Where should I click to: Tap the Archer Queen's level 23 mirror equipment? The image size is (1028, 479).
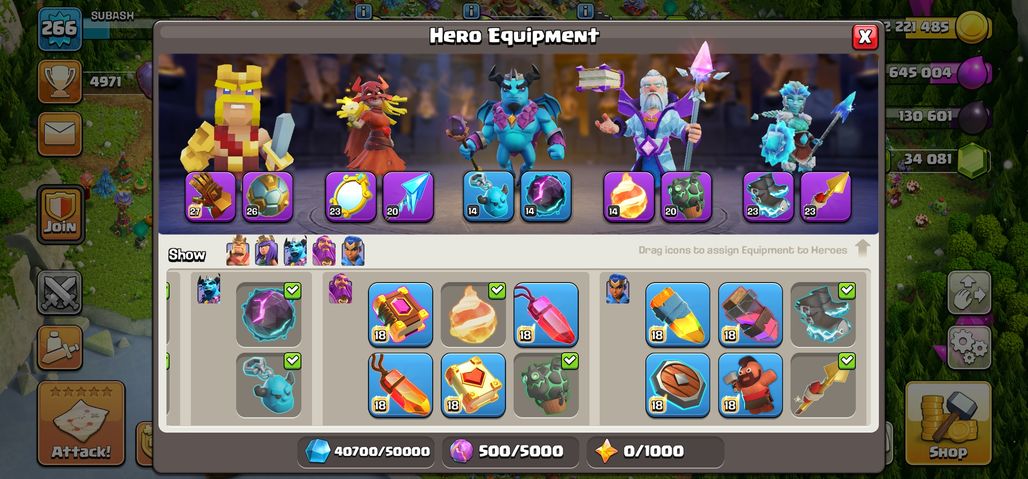click(x=351, y=197)
